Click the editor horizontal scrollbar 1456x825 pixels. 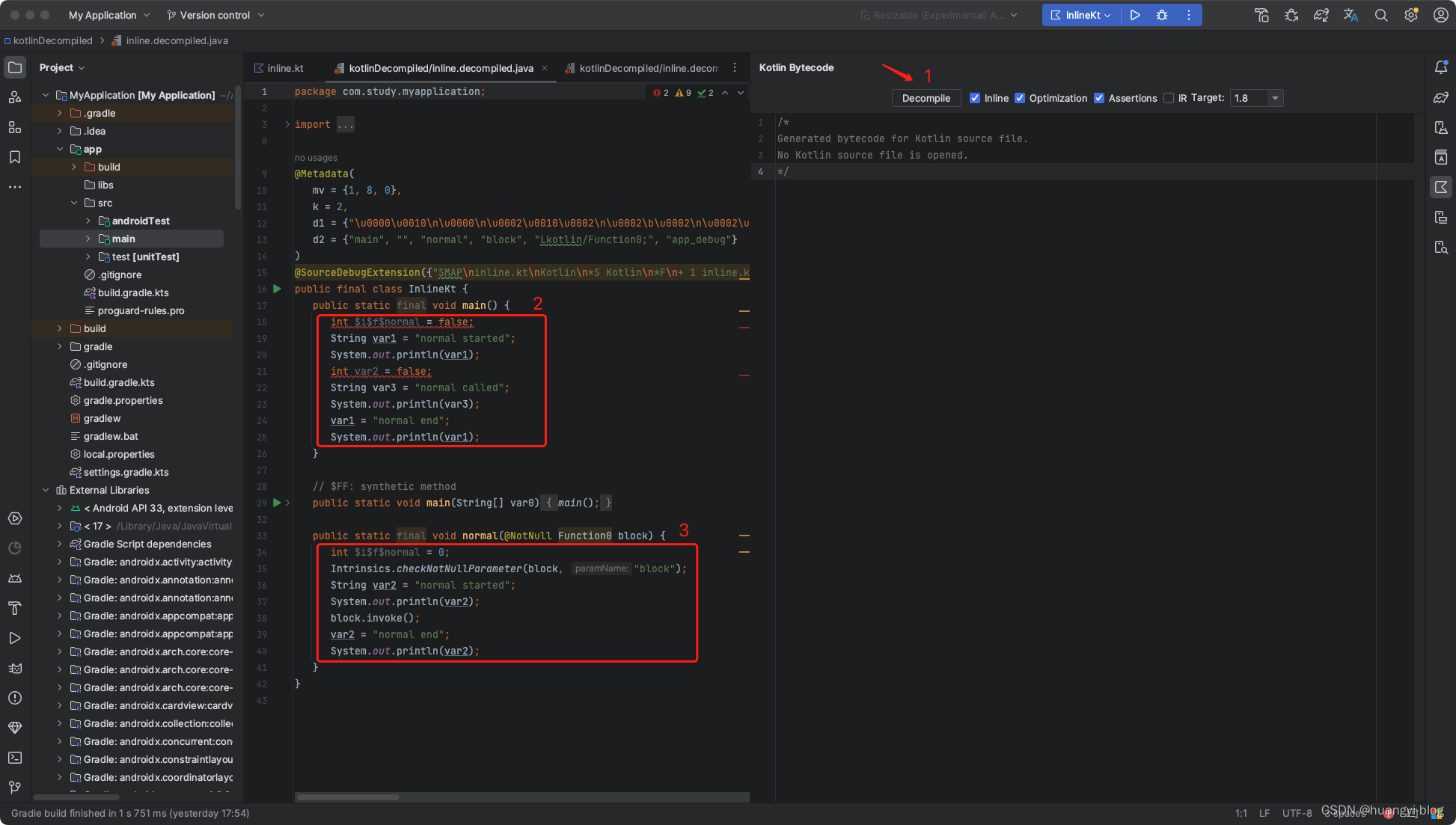[348, 797]
